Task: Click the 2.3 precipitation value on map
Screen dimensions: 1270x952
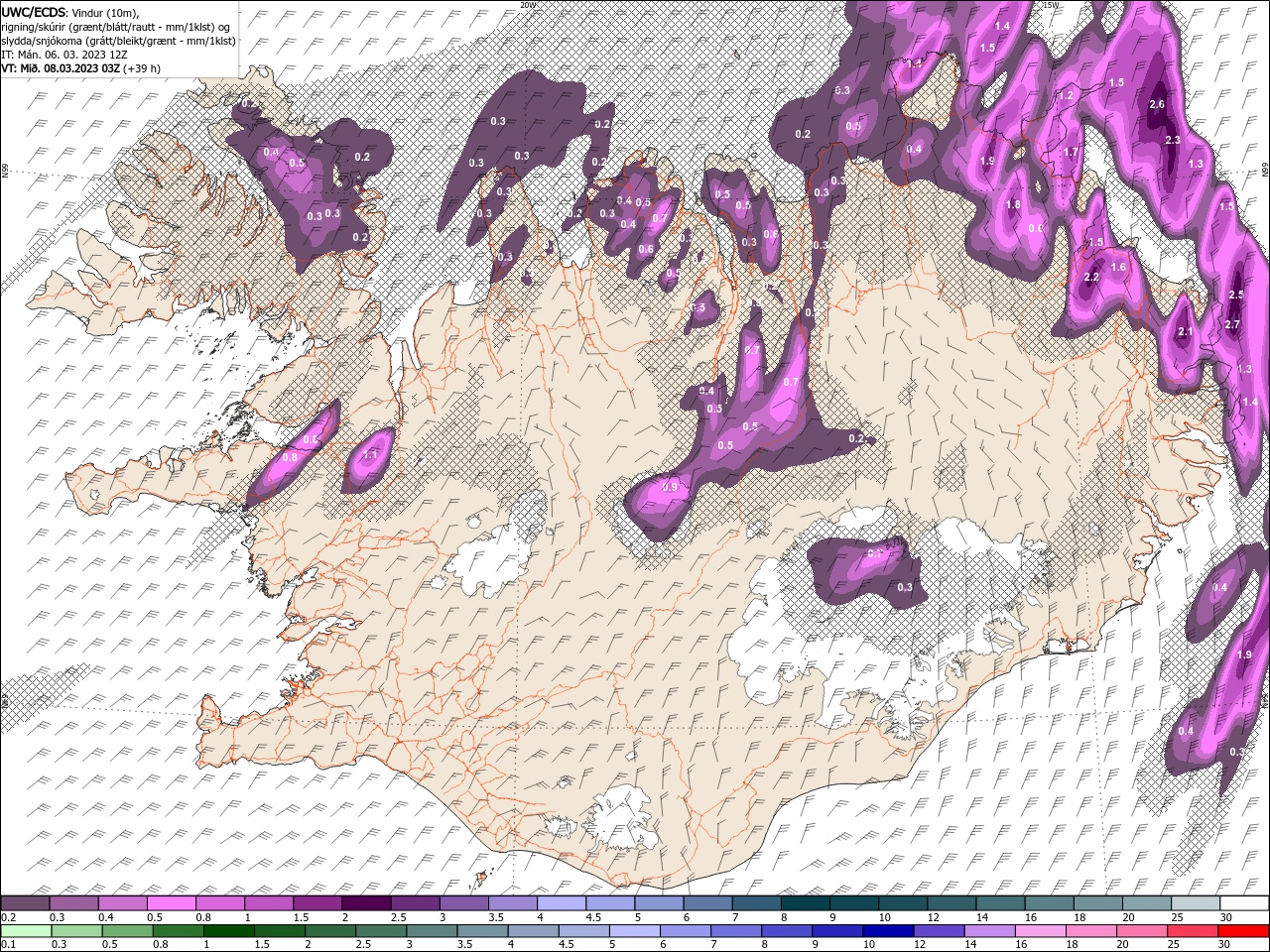Action: click(1172, 140)
